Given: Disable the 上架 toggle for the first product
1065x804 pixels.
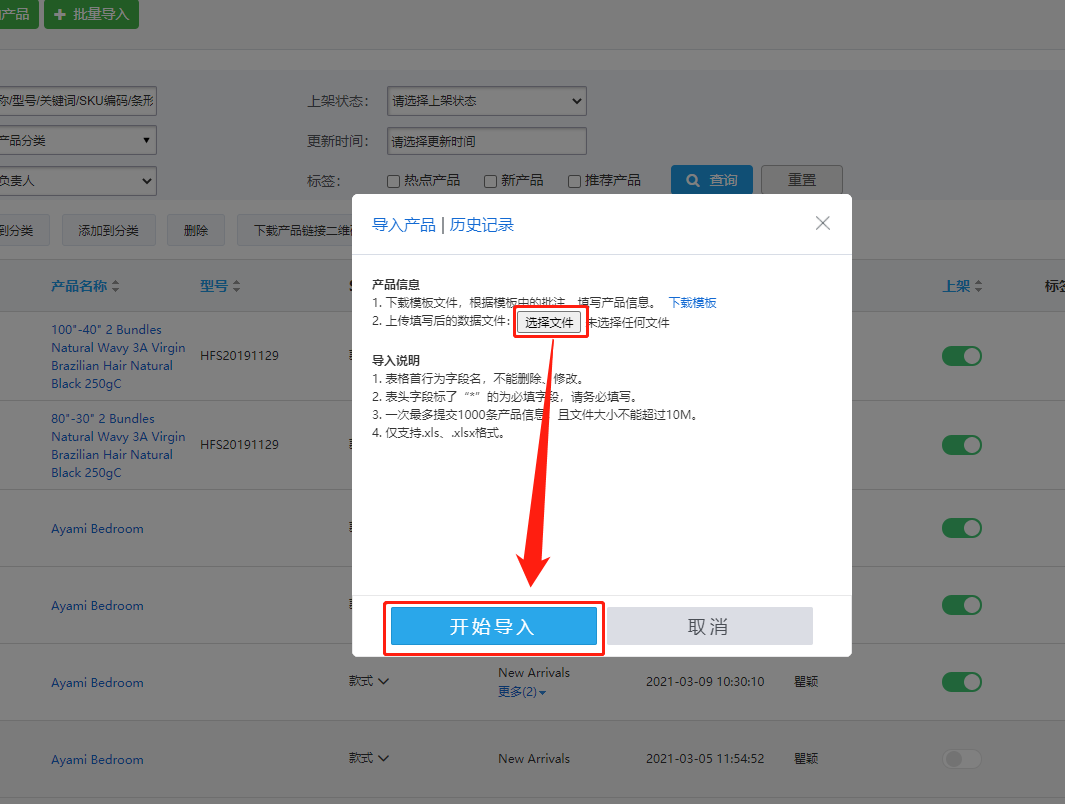Looking at the screenshot, I should coord(961,356).
